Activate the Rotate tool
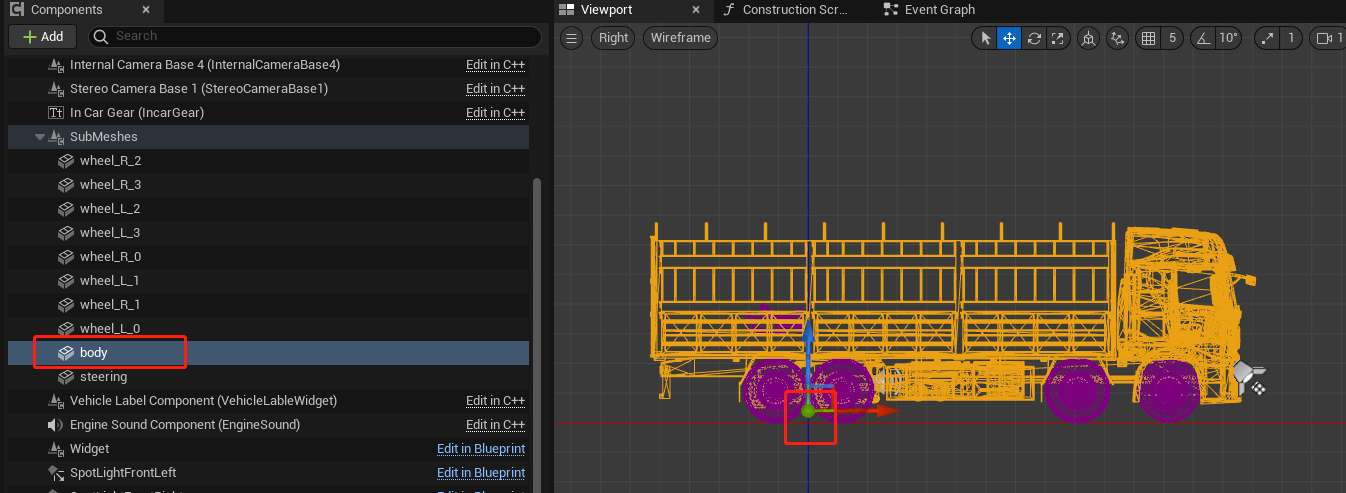1346x493 pixels. pos(1034,38)
